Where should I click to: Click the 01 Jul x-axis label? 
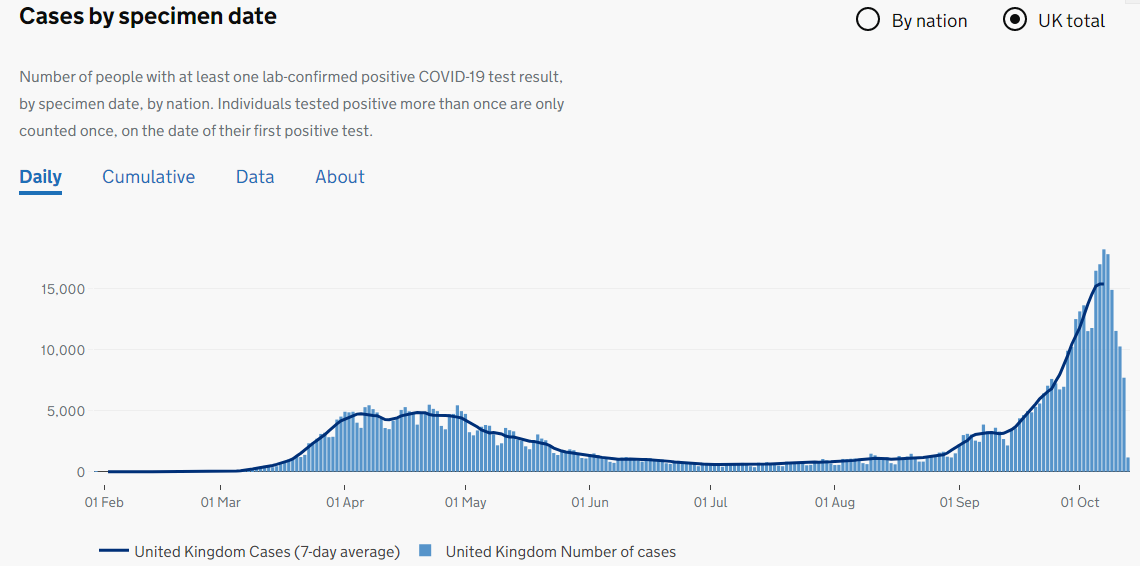coord(710,502)
